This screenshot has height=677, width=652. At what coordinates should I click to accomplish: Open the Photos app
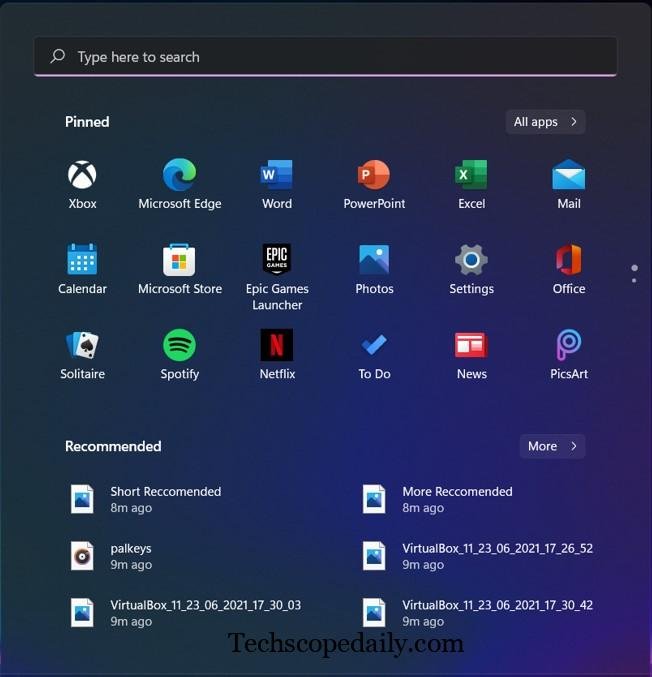[374, 269]
